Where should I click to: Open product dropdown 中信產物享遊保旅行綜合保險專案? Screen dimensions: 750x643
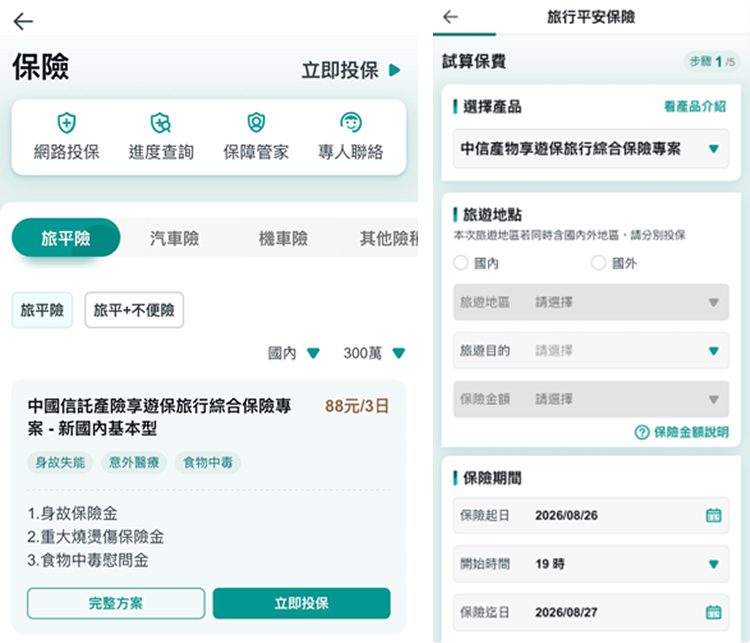[591, 149]
